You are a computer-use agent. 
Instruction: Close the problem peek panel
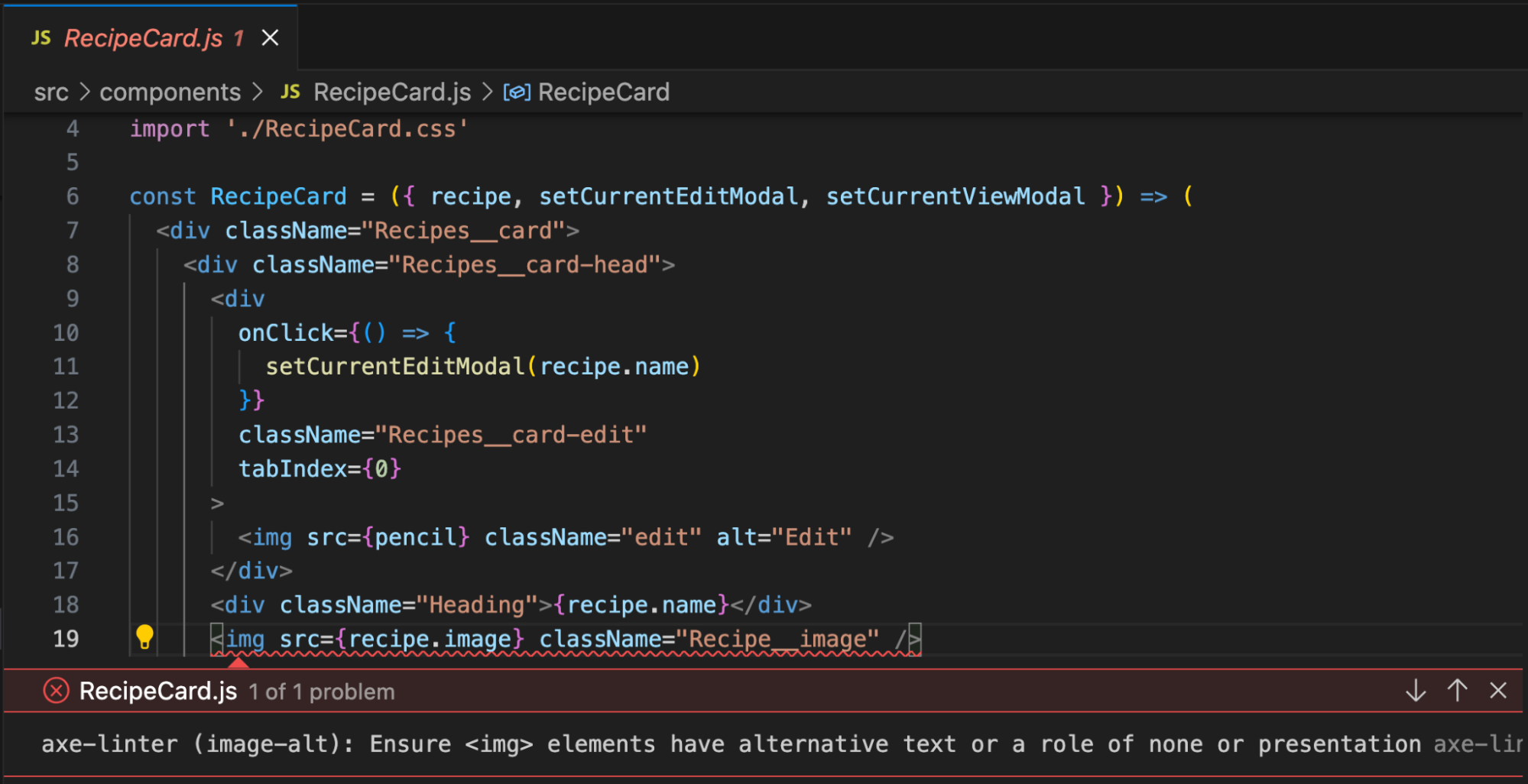click(1498, 691)
